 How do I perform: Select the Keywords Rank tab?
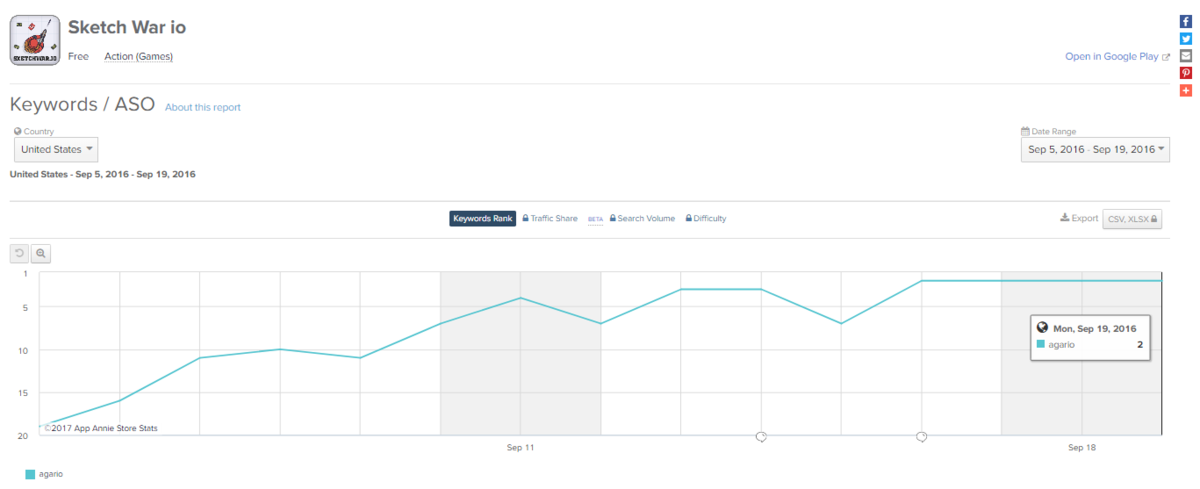(483, 218)
